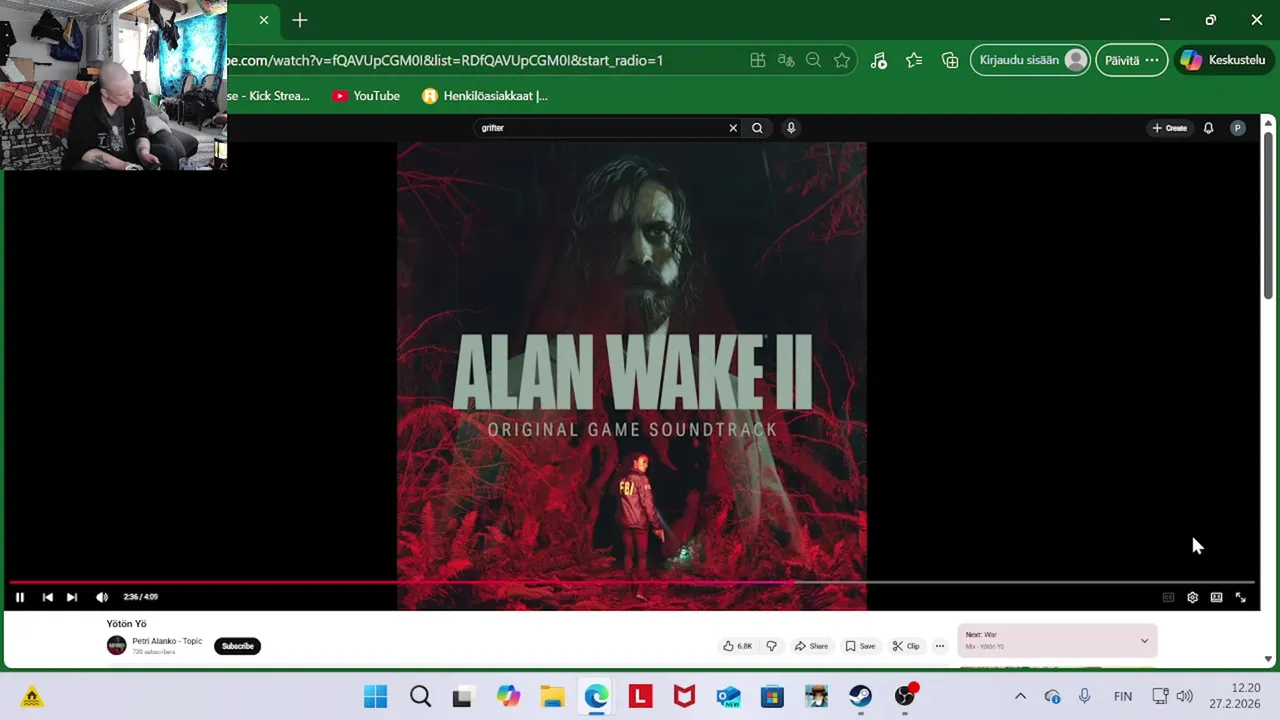Switch to theater mode view
This screenshot has height=720, width=1280.
tap(1216, 597)
